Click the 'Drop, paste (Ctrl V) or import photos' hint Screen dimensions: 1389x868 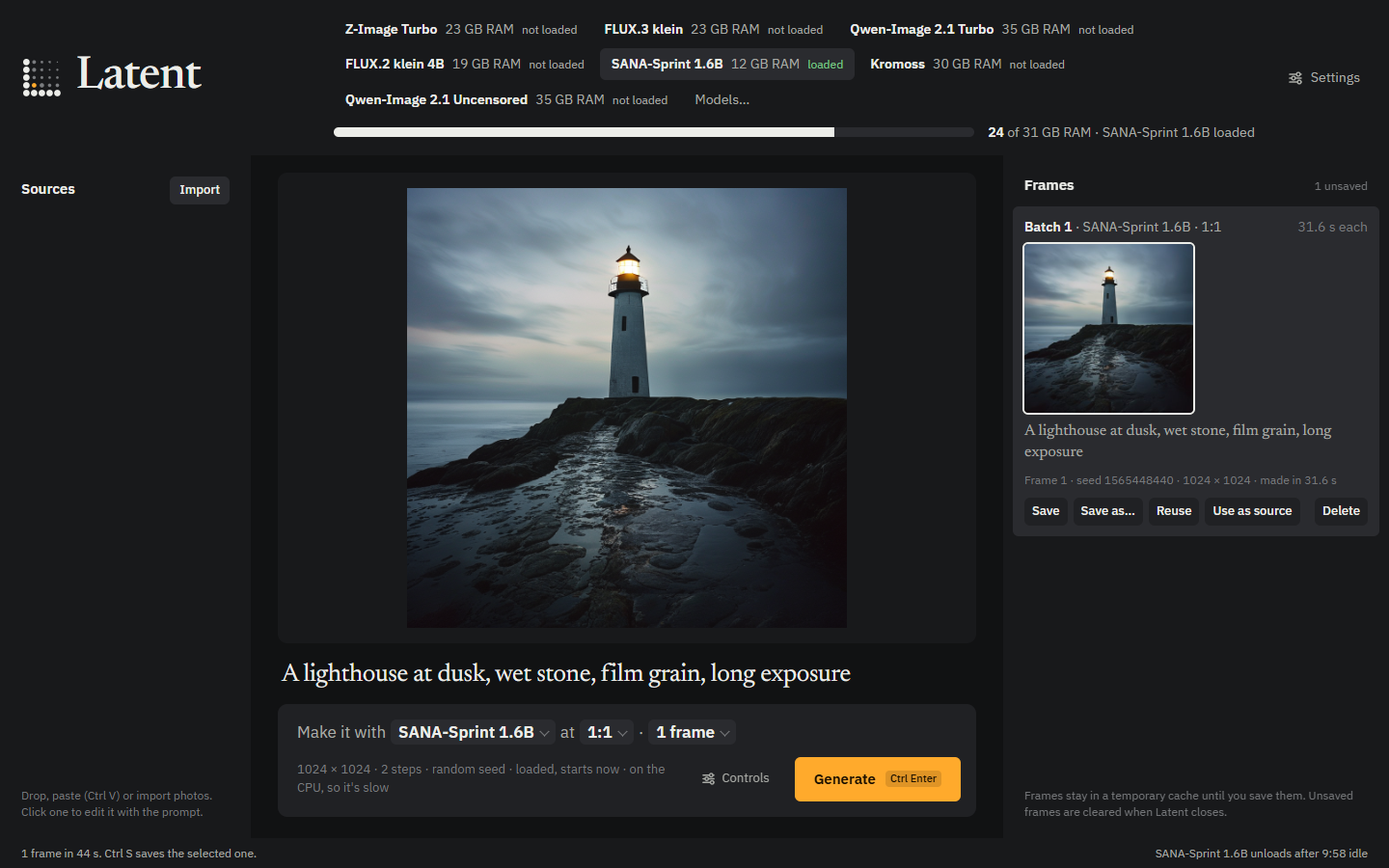117,804
